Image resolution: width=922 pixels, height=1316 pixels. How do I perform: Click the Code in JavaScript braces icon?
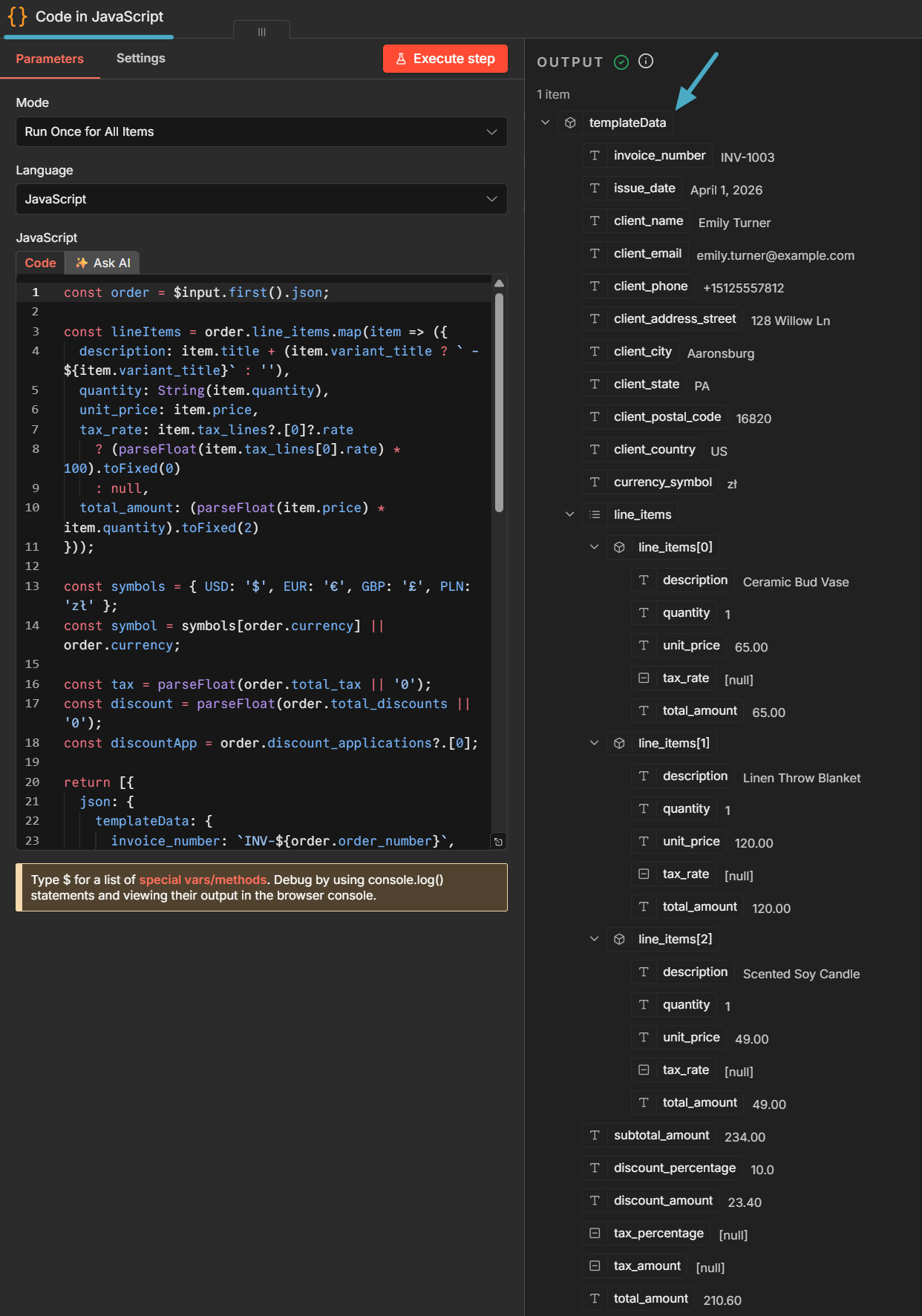click(17, 16)
